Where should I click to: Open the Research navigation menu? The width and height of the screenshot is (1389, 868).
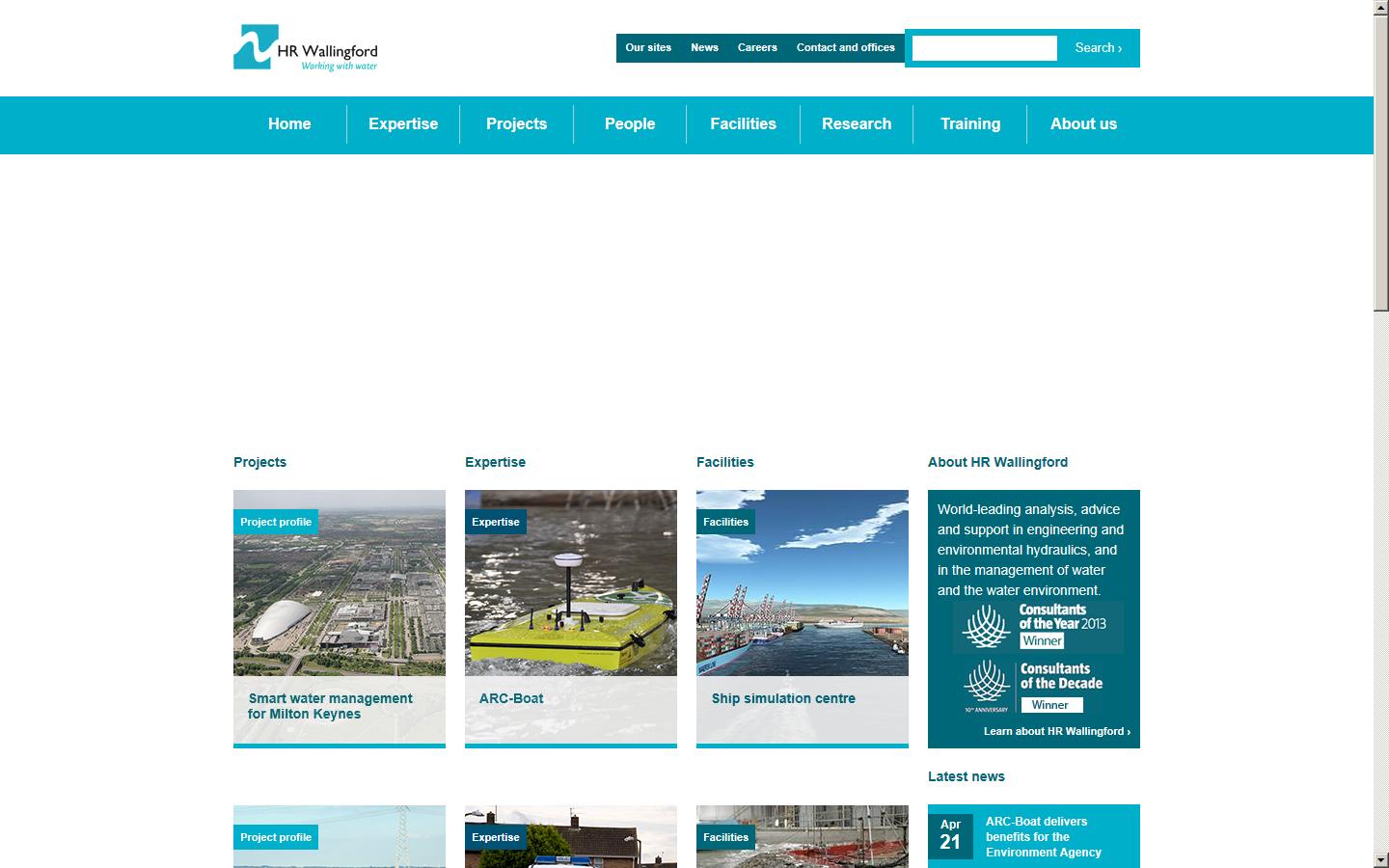pos(856,123)
